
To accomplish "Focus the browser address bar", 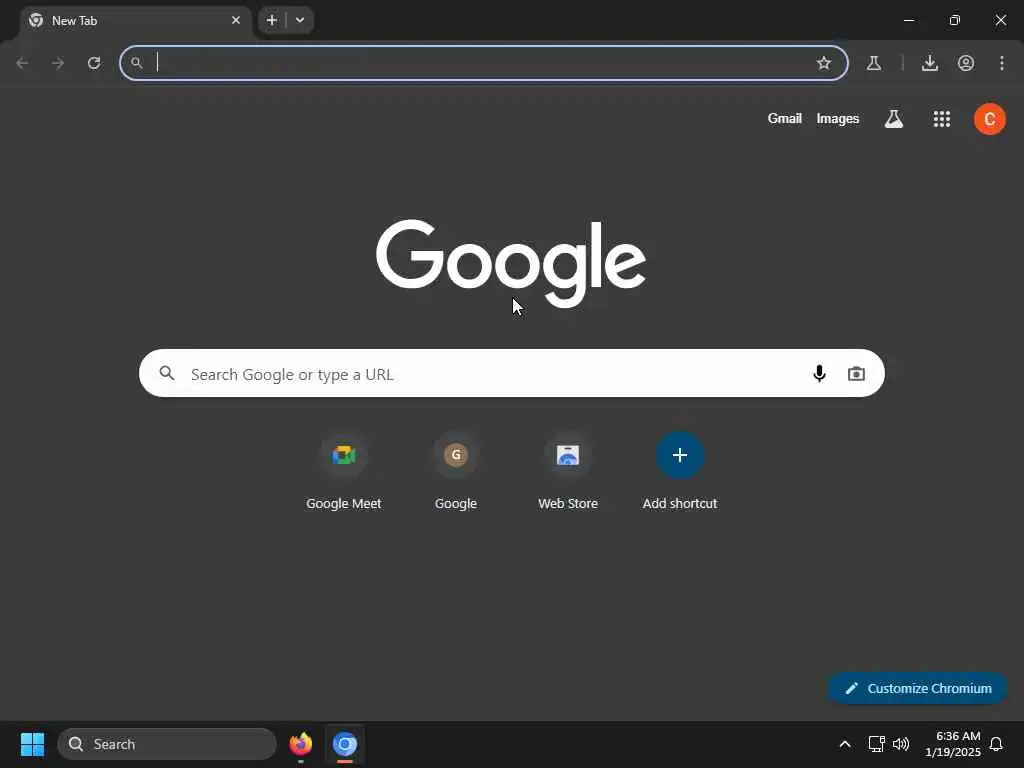I will pyautogui.click(x=483, y=63).
